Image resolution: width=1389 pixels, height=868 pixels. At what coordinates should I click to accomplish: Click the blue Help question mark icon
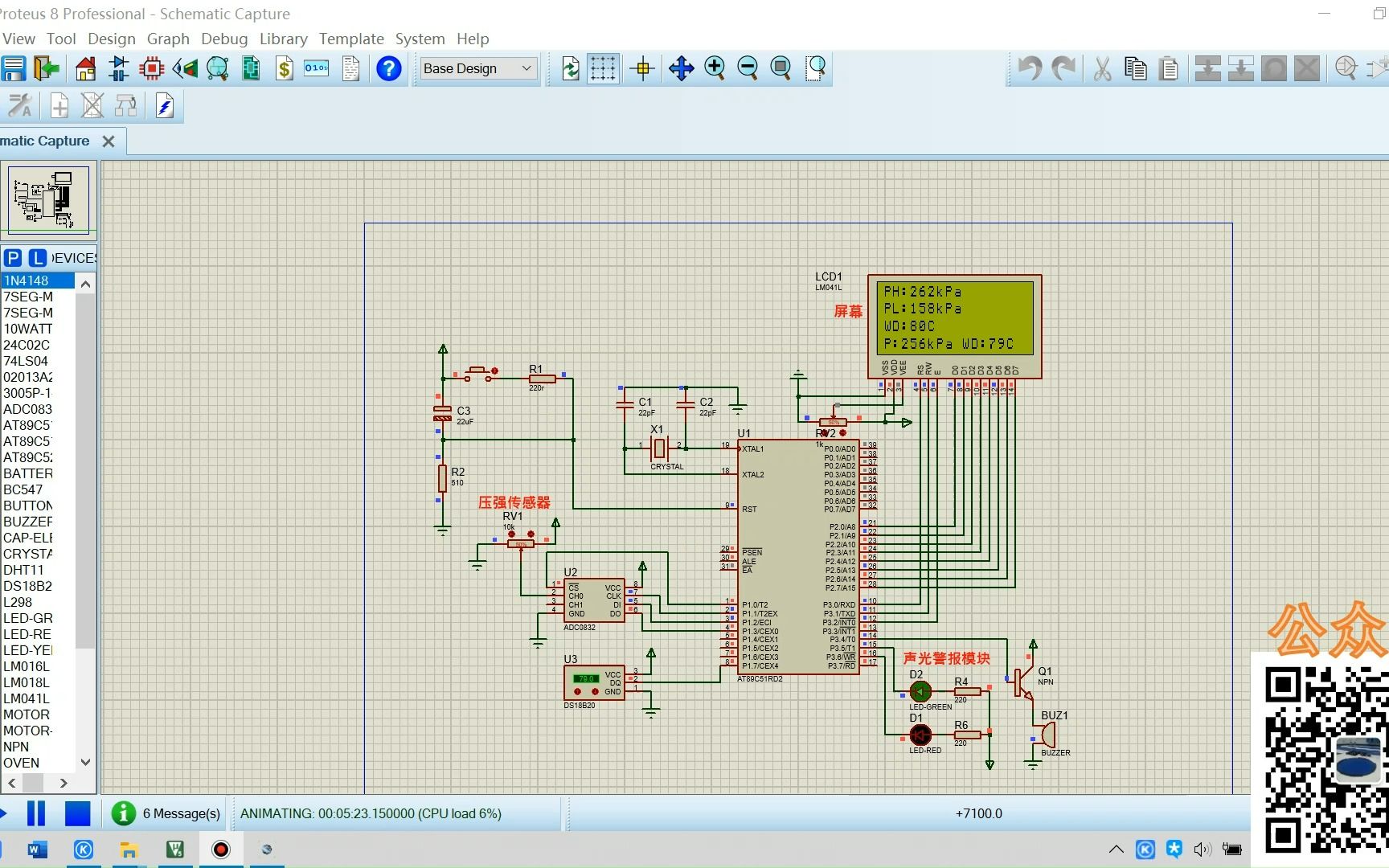tap(389, 68)
